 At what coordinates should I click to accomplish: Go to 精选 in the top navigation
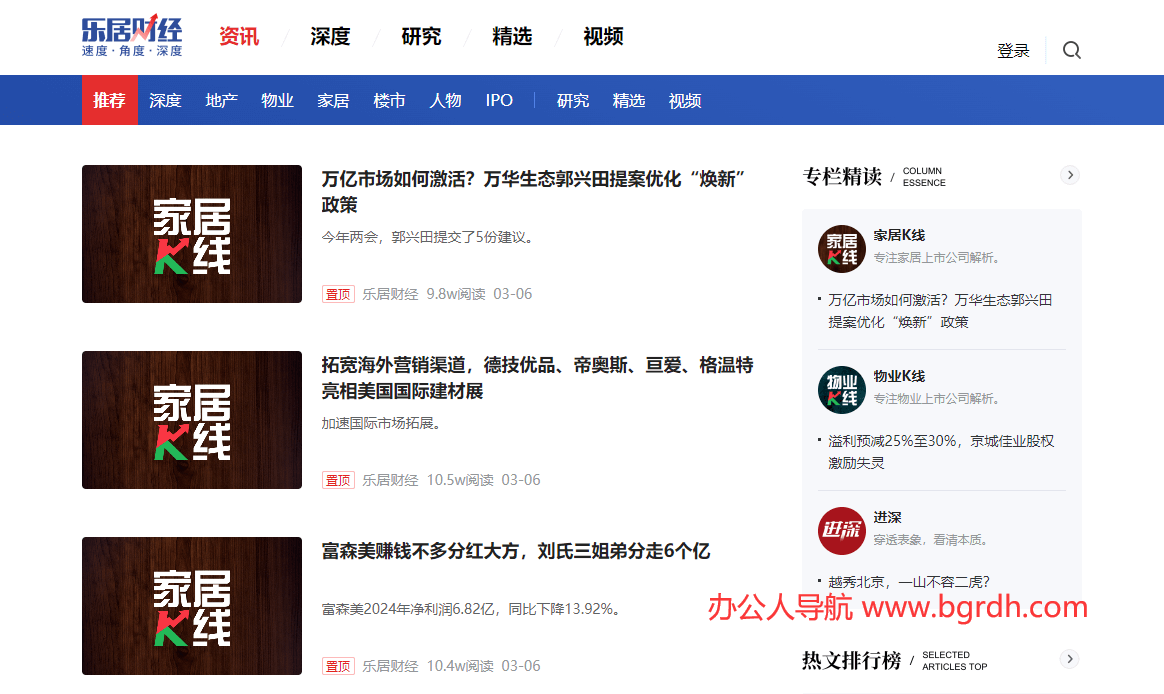click(512, 36)
